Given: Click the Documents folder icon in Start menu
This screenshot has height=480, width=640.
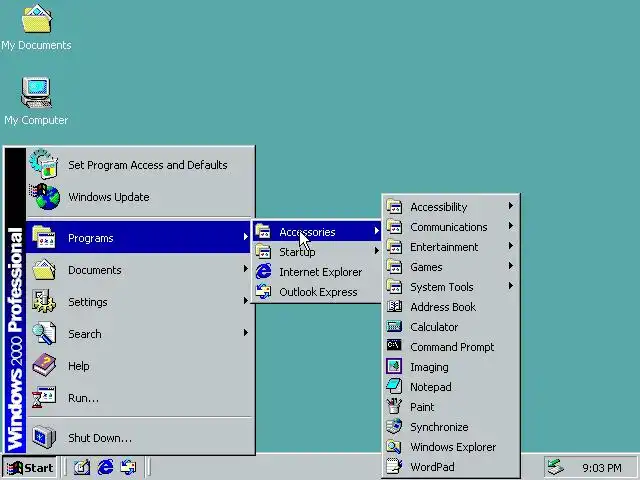Looking at the screenshot, I should click(44, 269).
